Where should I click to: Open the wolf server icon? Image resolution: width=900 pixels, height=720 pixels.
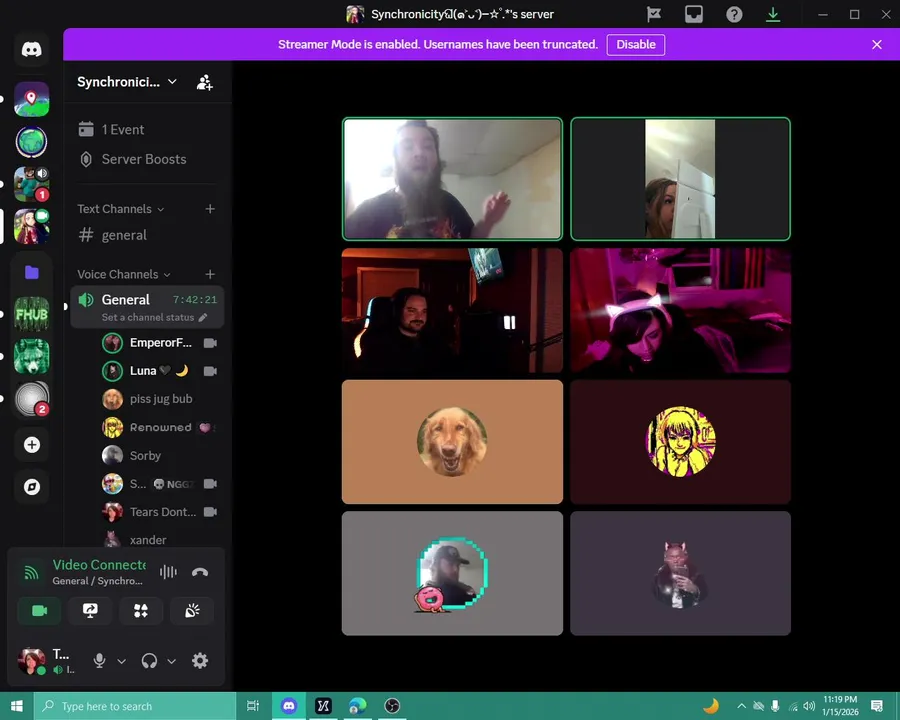(32, 356)
